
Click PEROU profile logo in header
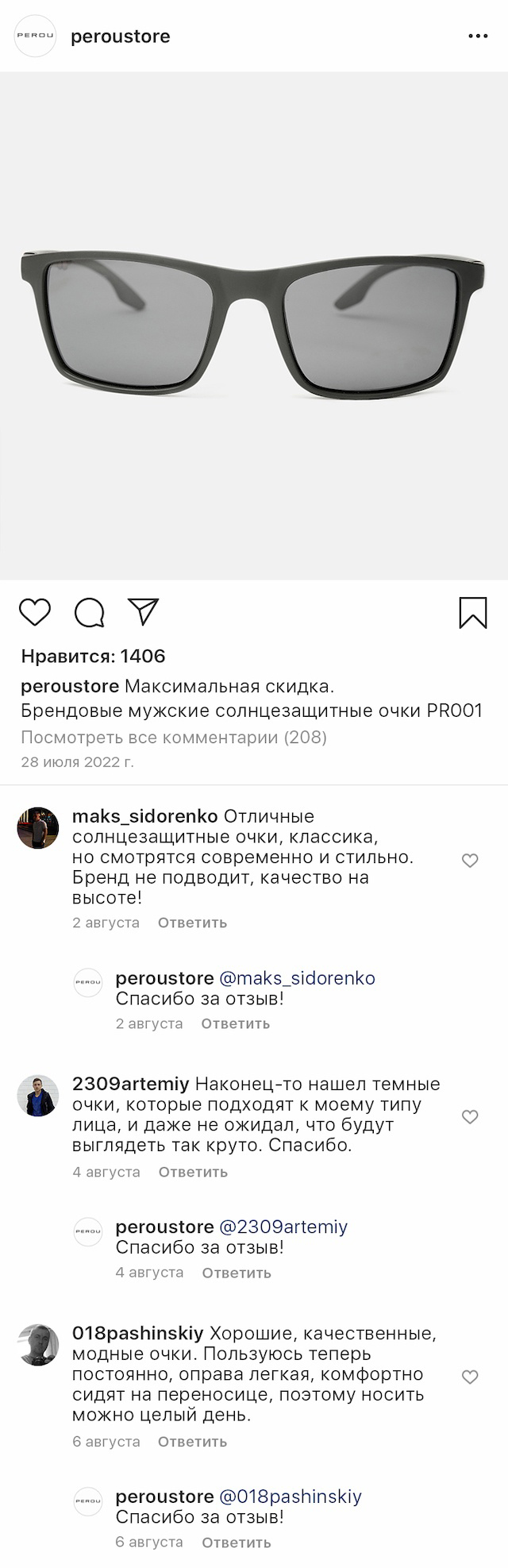(36, 37)
